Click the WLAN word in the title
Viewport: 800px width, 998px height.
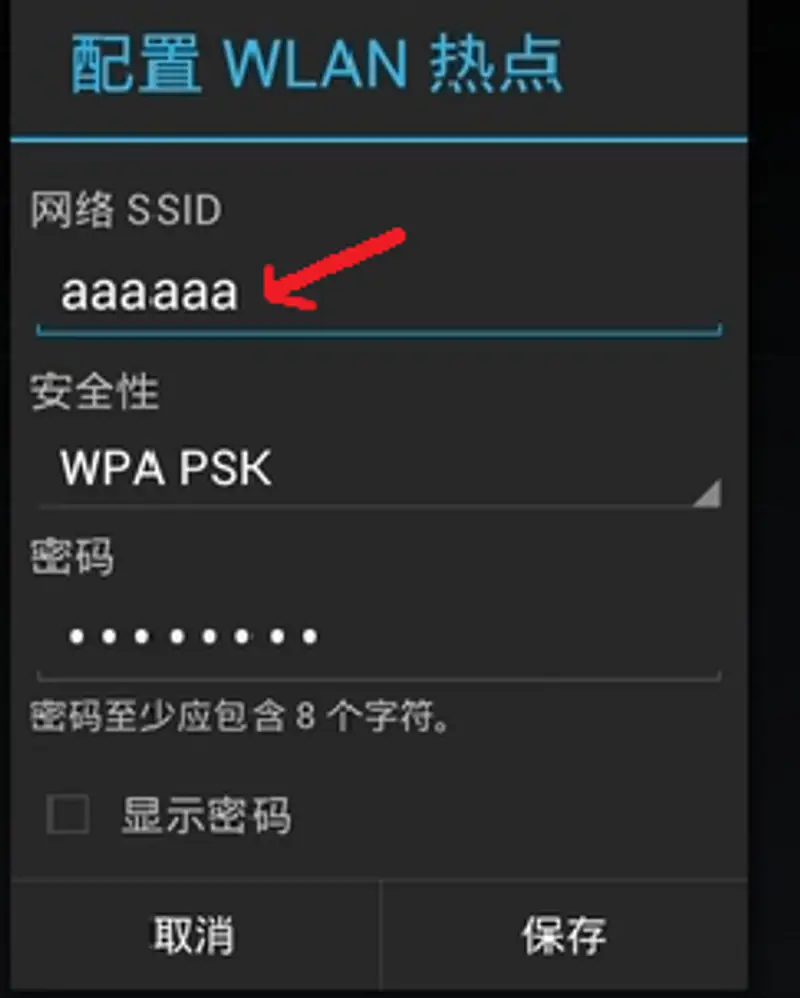(315, 64)
